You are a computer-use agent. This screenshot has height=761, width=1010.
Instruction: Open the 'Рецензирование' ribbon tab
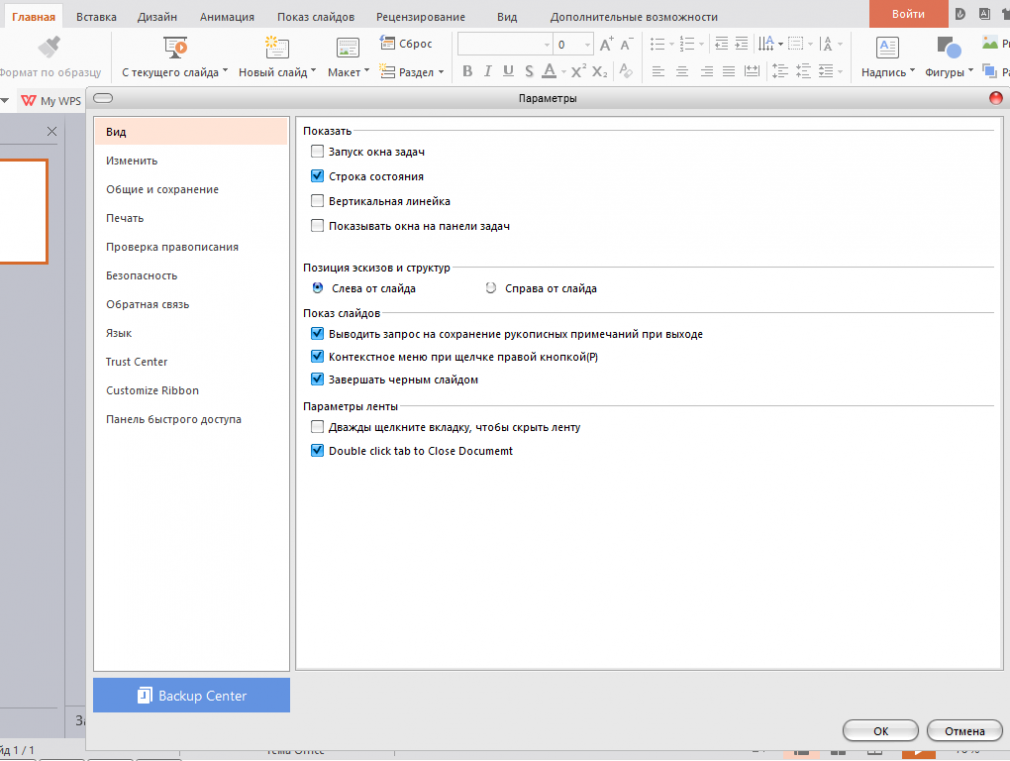[421, 17]
